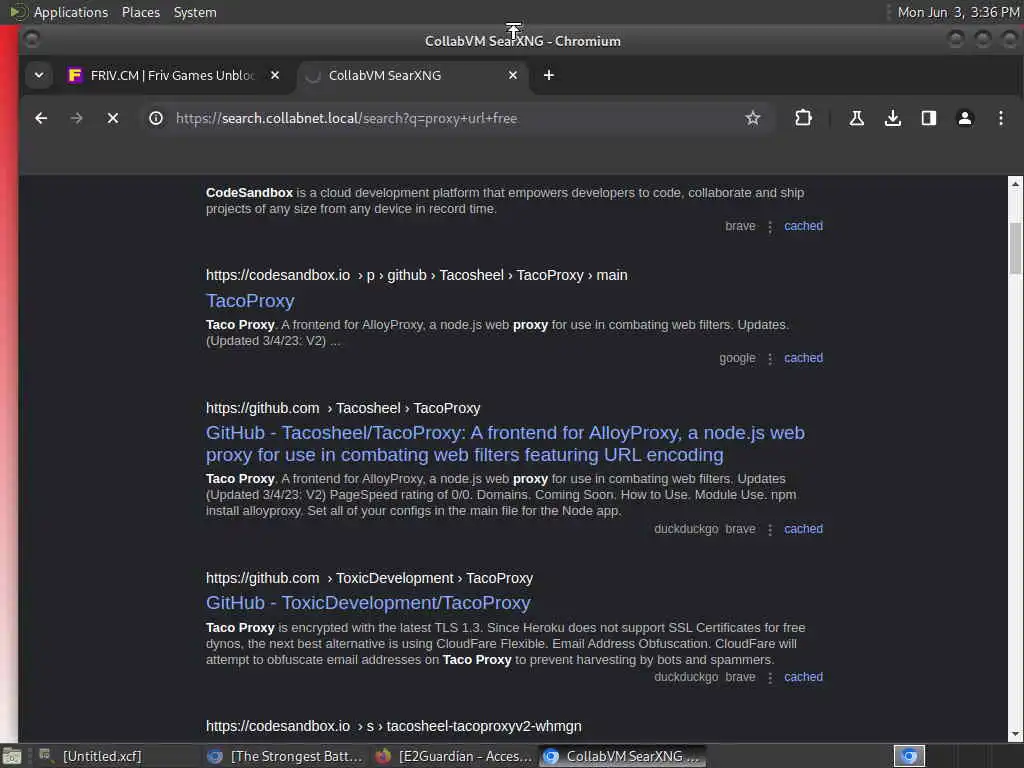
Task: Click https://github.com Tacosheel TacoProxy URL
Action: (343, 408)
